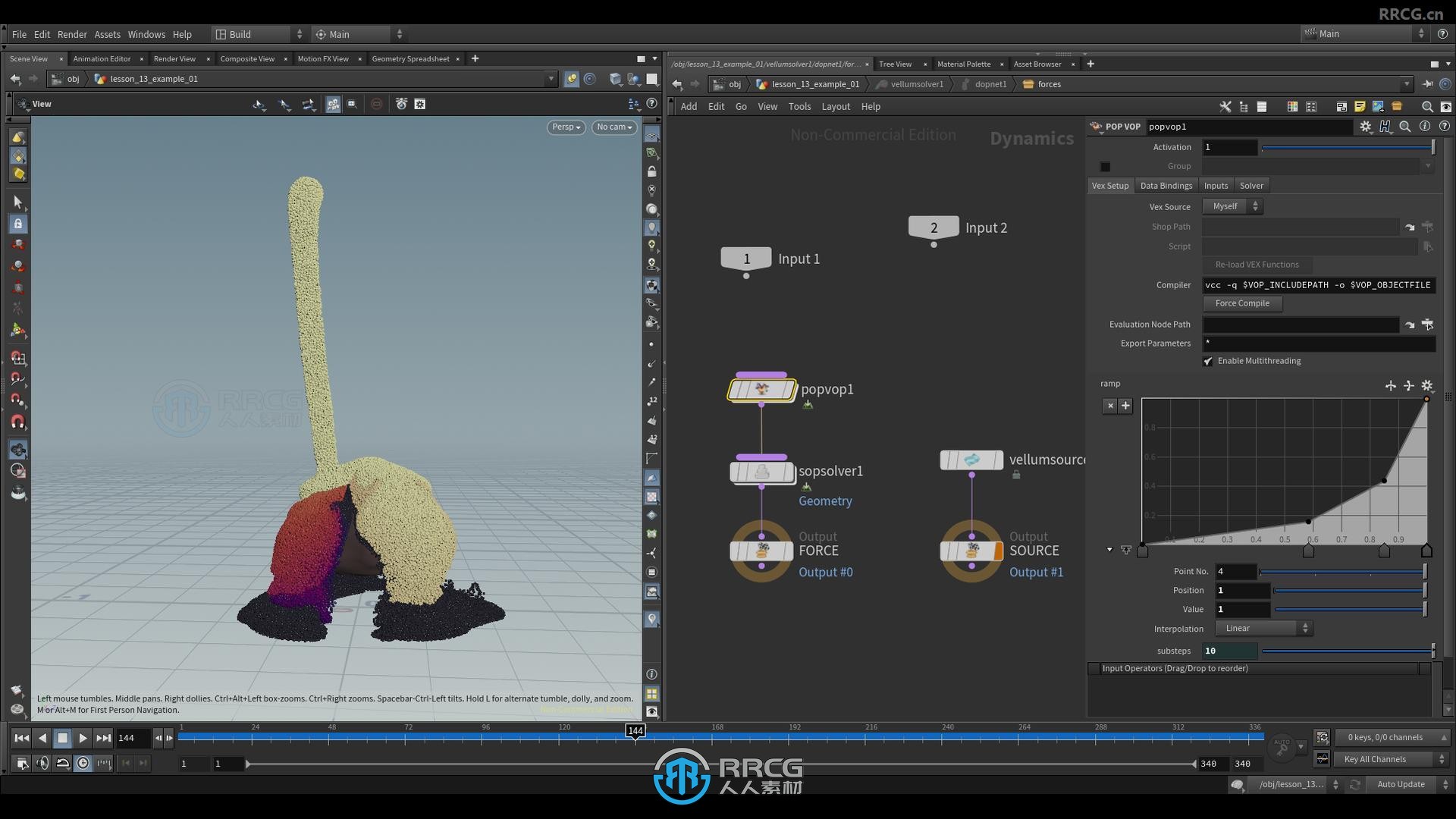
Task: Adjust the Activation slider
Action: (x=1348, y=147)
